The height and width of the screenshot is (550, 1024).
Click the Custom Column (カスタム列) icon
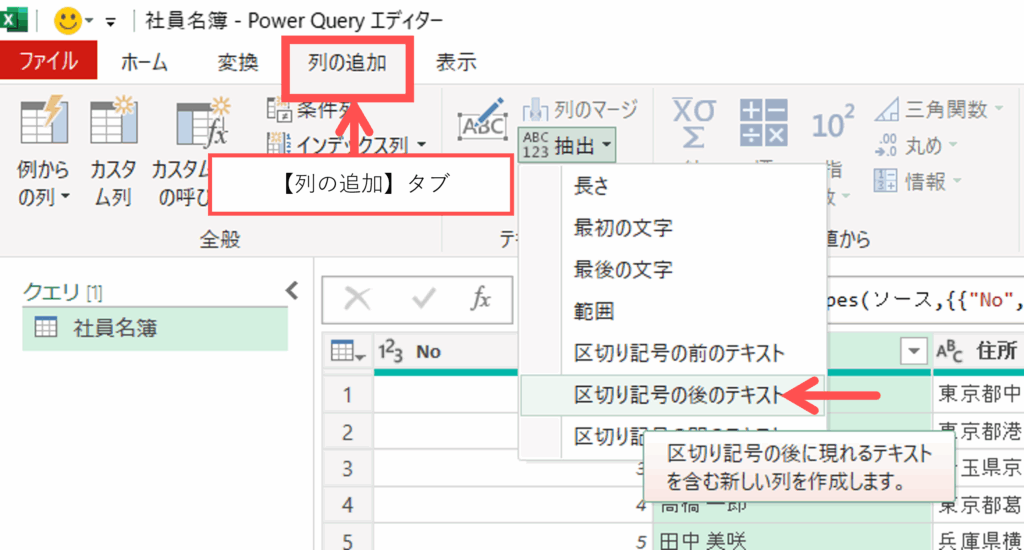111,125
